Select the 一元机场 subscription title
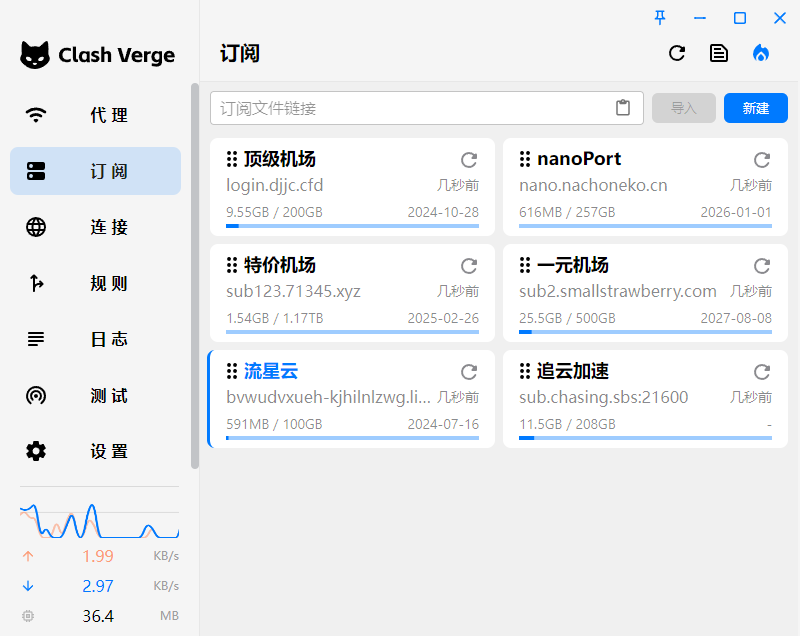Image resolution: width=800 pixels, height=636 pixels. point(572,265)
